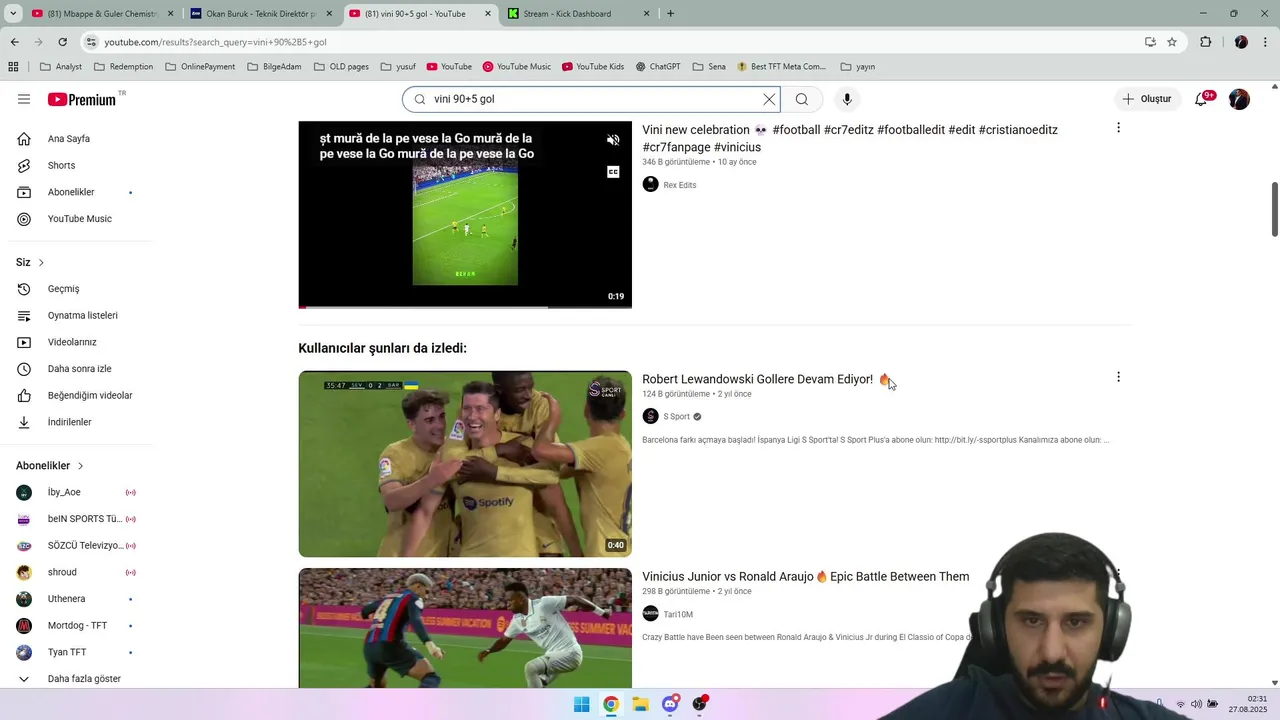The width and height of the screenshot is (1280, 720).
Task: Open the Redemption bookmarks folder
Action: coord(123,67)
